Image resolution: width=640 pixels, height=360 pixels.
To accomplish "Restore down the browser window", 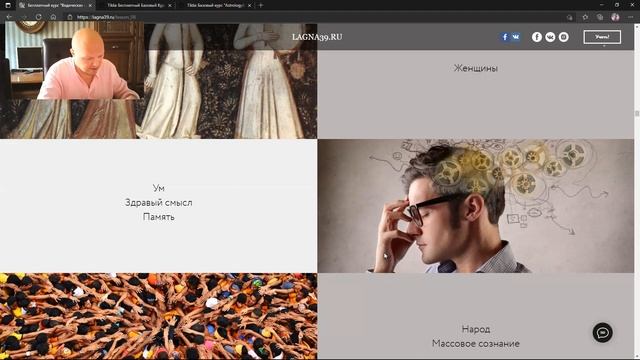I will coord(617,5).
